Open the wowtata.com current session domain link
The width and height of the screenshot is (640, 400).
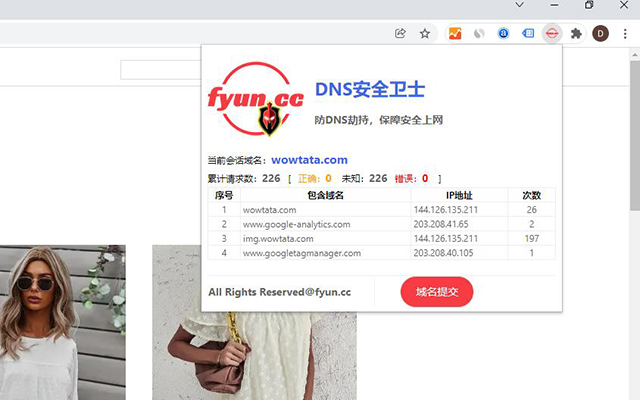pos(309,160)
